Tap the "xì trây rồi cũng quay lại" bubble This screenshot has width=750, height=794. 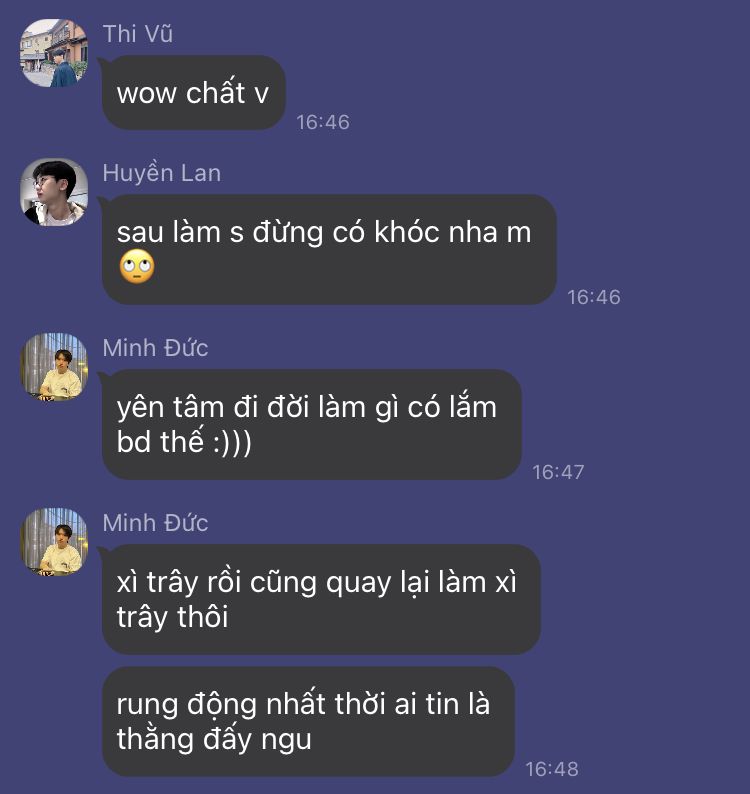click(321, 600)
